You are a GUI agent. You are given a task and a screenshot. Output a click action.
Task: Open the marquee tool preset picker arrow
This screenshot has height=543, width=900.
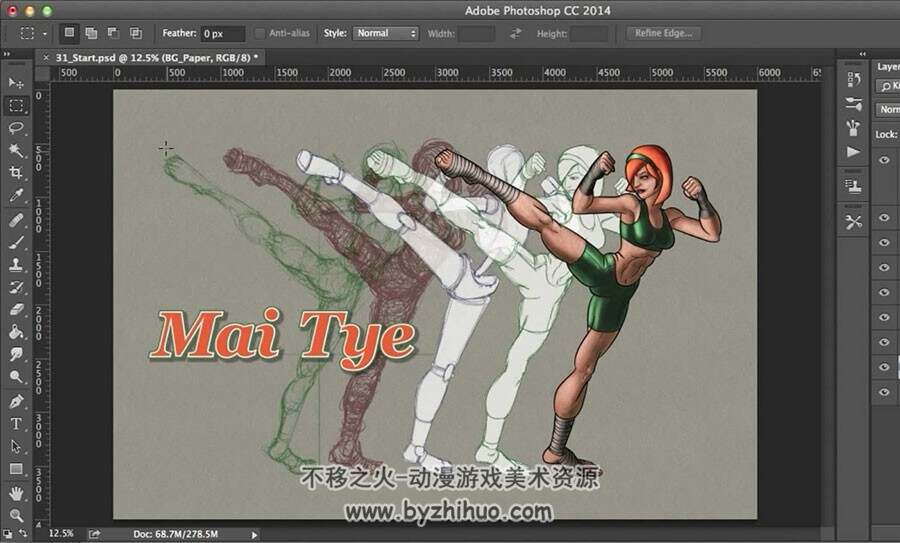coord(45,34)
